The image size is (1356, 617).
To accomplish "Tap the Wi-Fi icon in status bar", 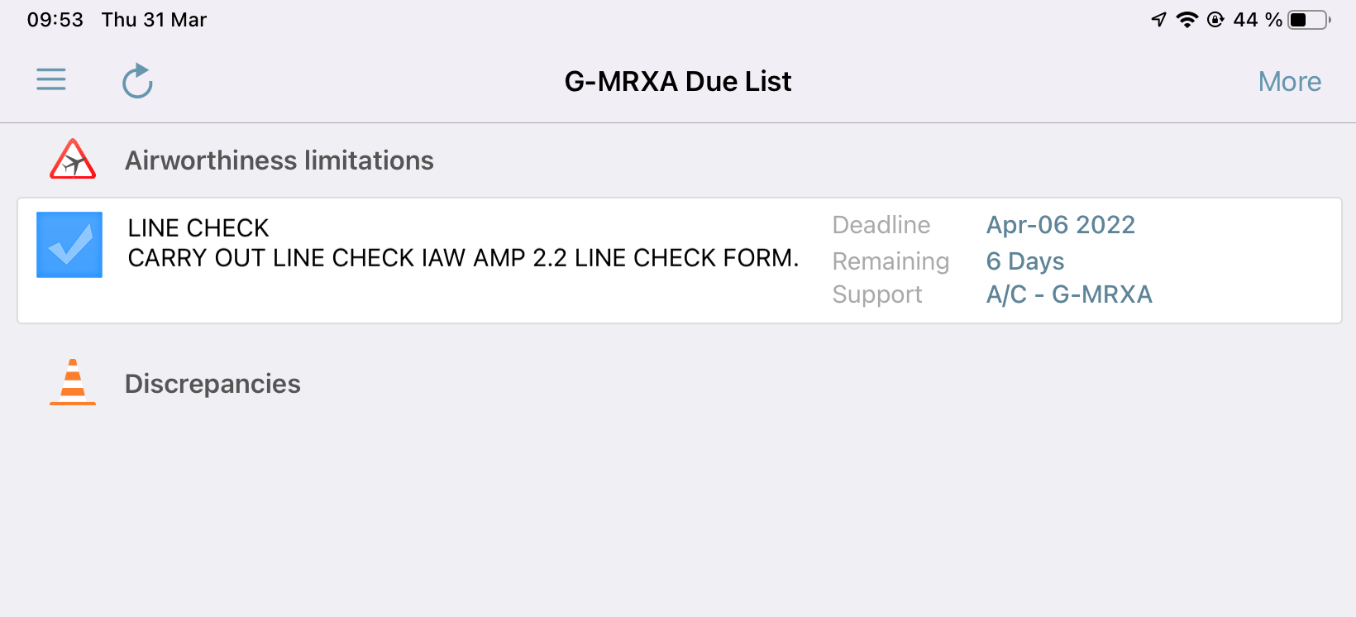I will (x=1187, y=20).
